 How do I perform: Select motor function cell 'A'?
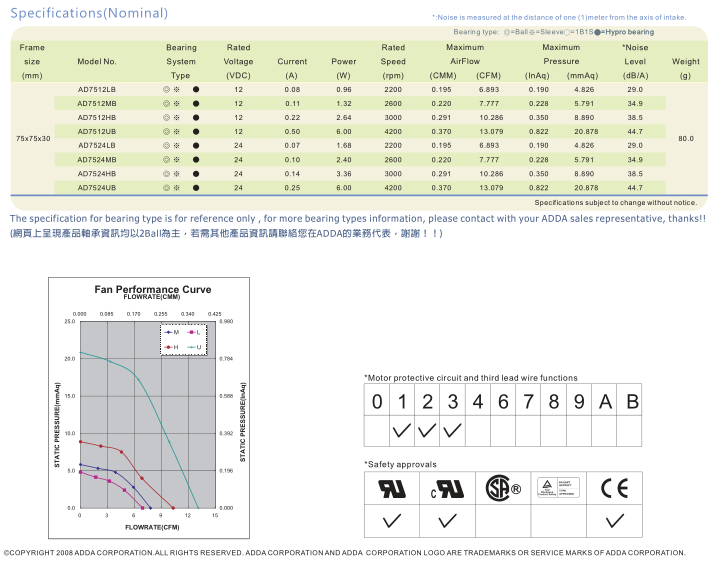(x=604, y=401)
